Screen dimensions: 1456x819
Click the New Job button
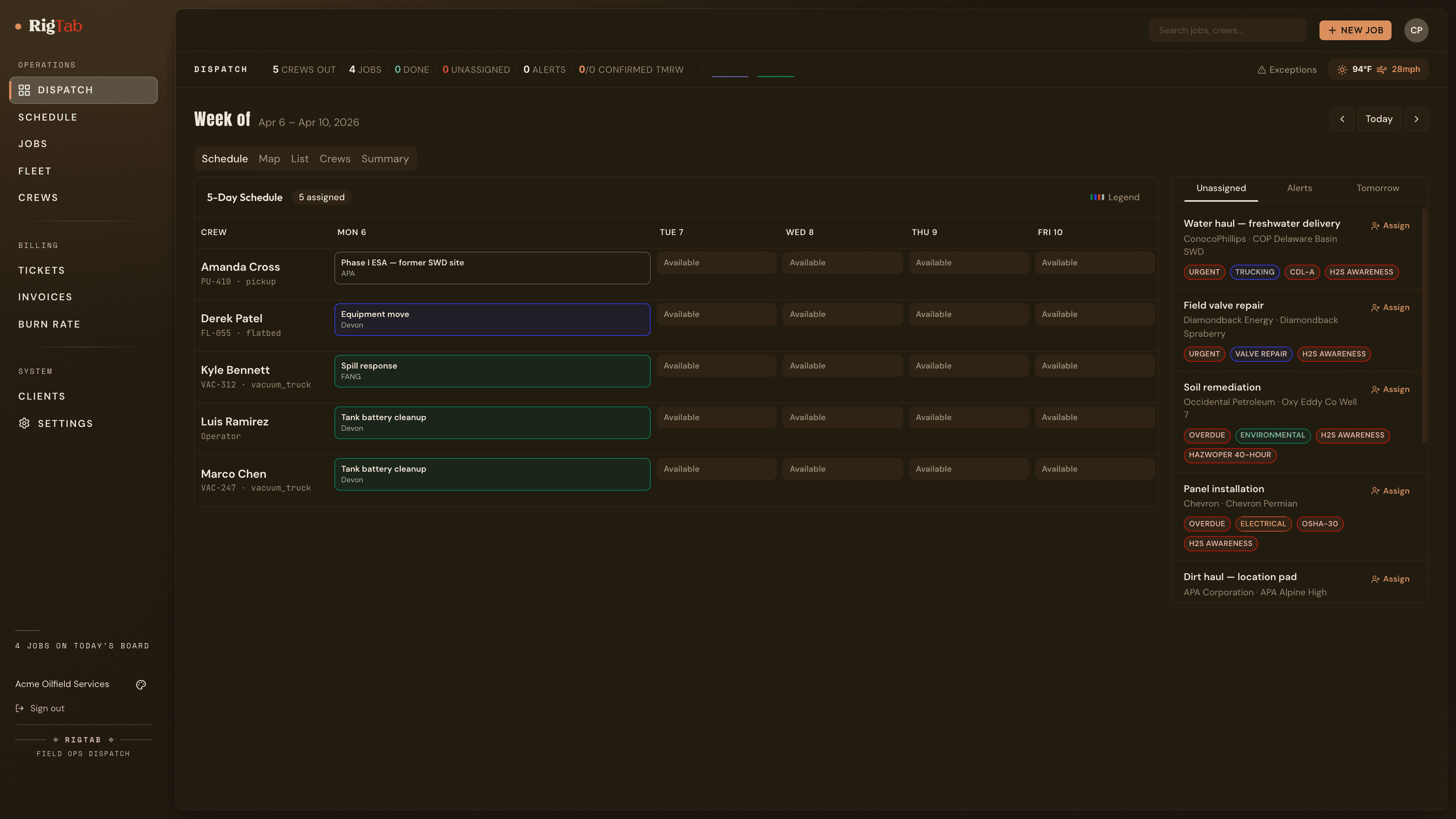click(x=1355, y=30)
